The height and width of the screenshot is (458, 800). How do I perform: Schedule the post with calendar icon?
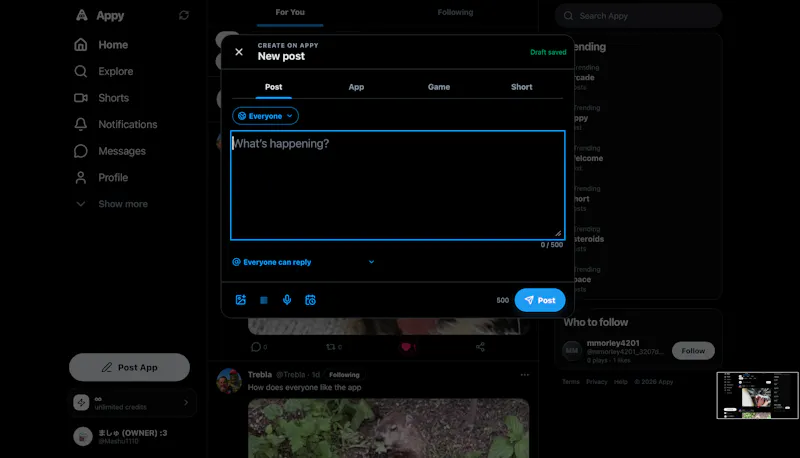click(310, 300)
